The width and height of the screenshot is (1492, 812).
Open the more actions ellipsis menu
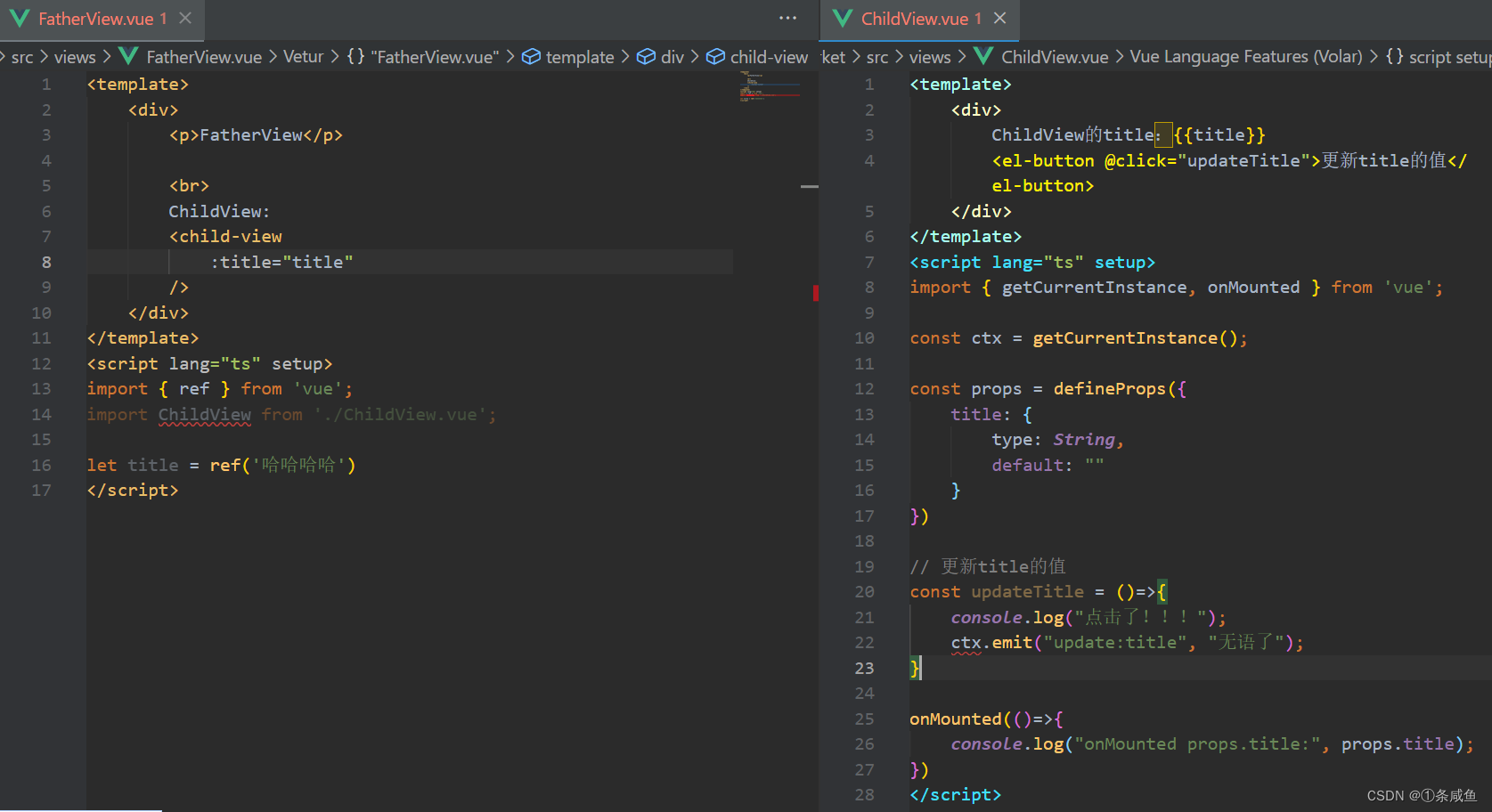(788, 18)
